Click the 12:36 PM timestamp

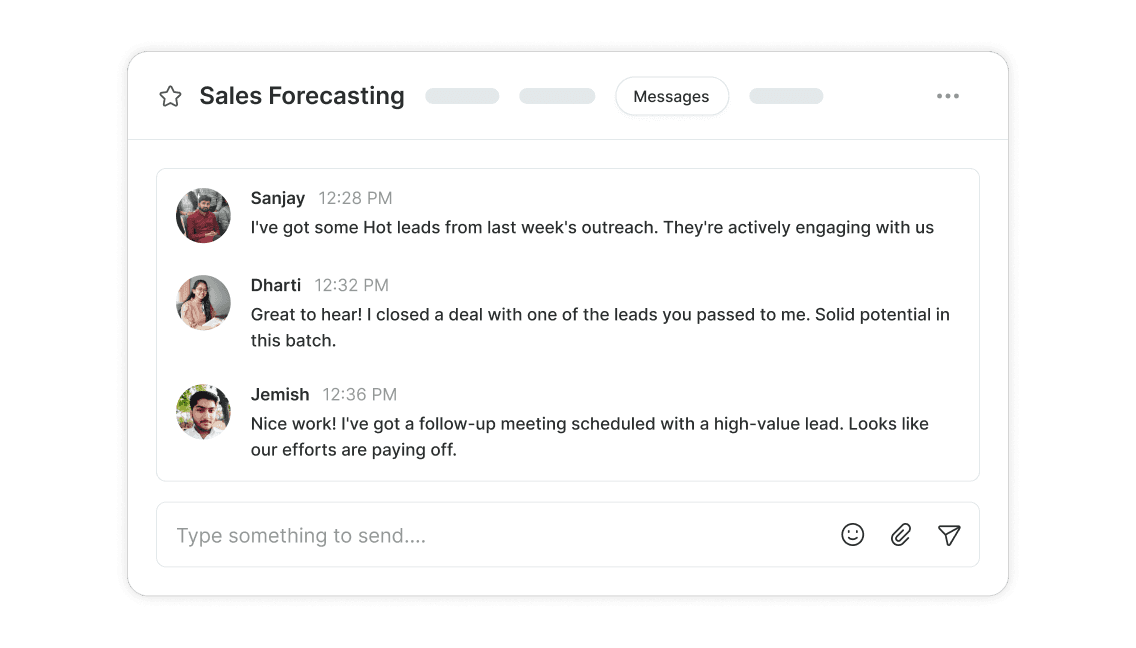359,394
